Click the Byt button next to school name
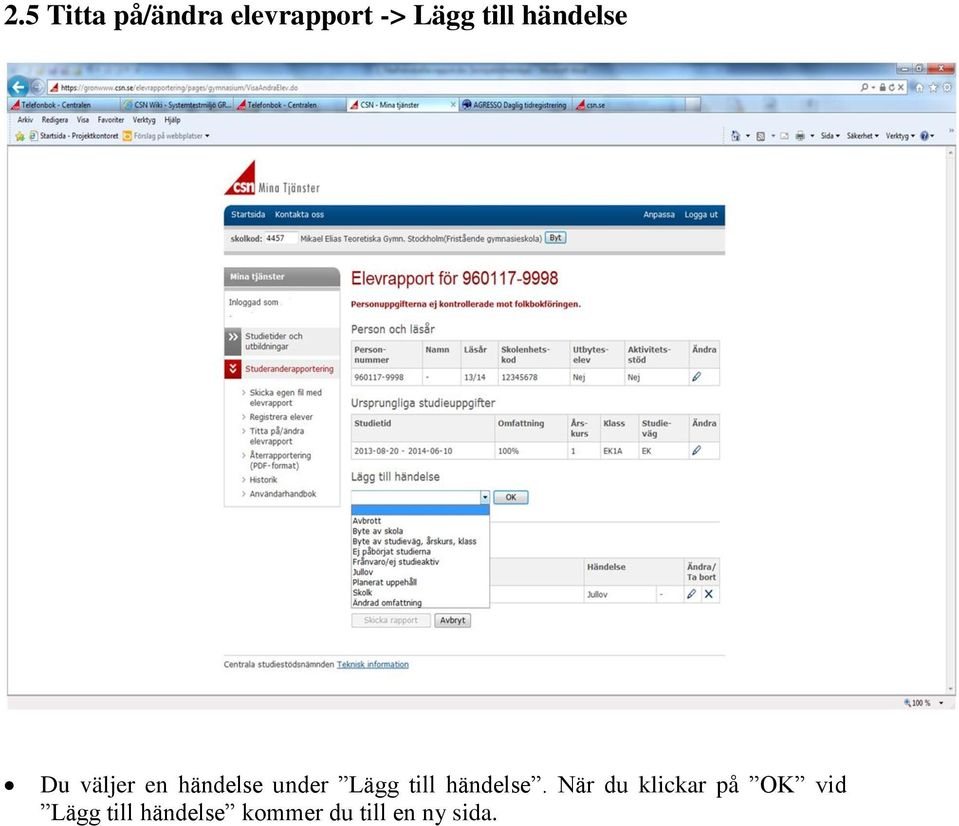Screen dimensions: 959x826 [x=555, y=238]
